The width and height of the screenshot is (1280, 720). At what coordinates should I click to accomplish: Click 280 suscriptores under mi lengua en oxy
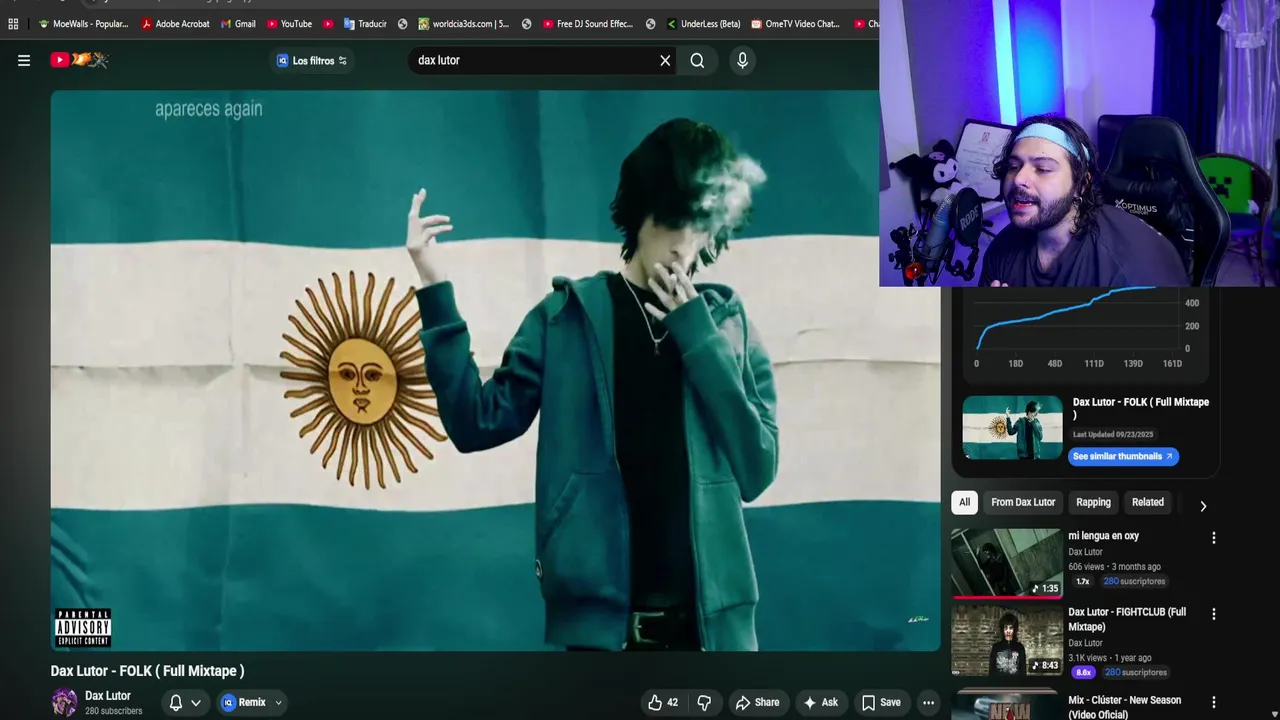click(1134, 581)
